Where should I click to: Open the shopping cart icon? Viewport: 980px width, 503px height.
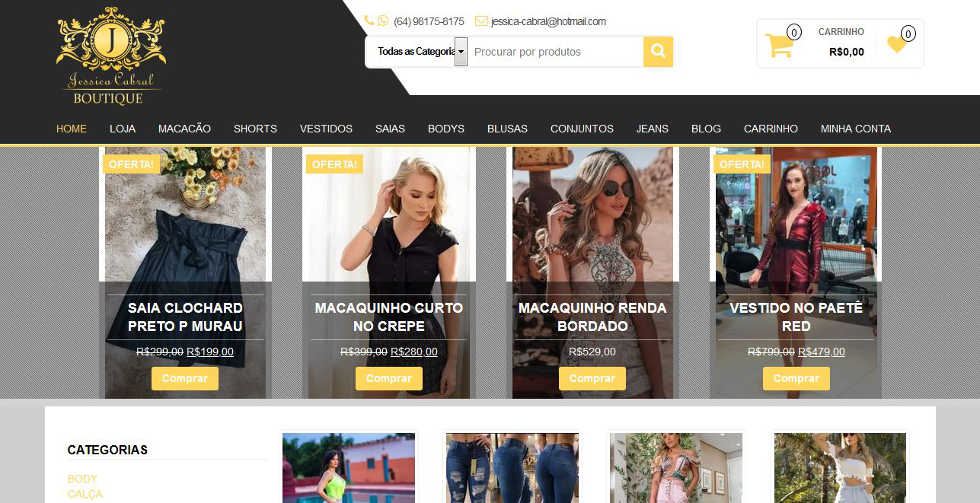778,45
